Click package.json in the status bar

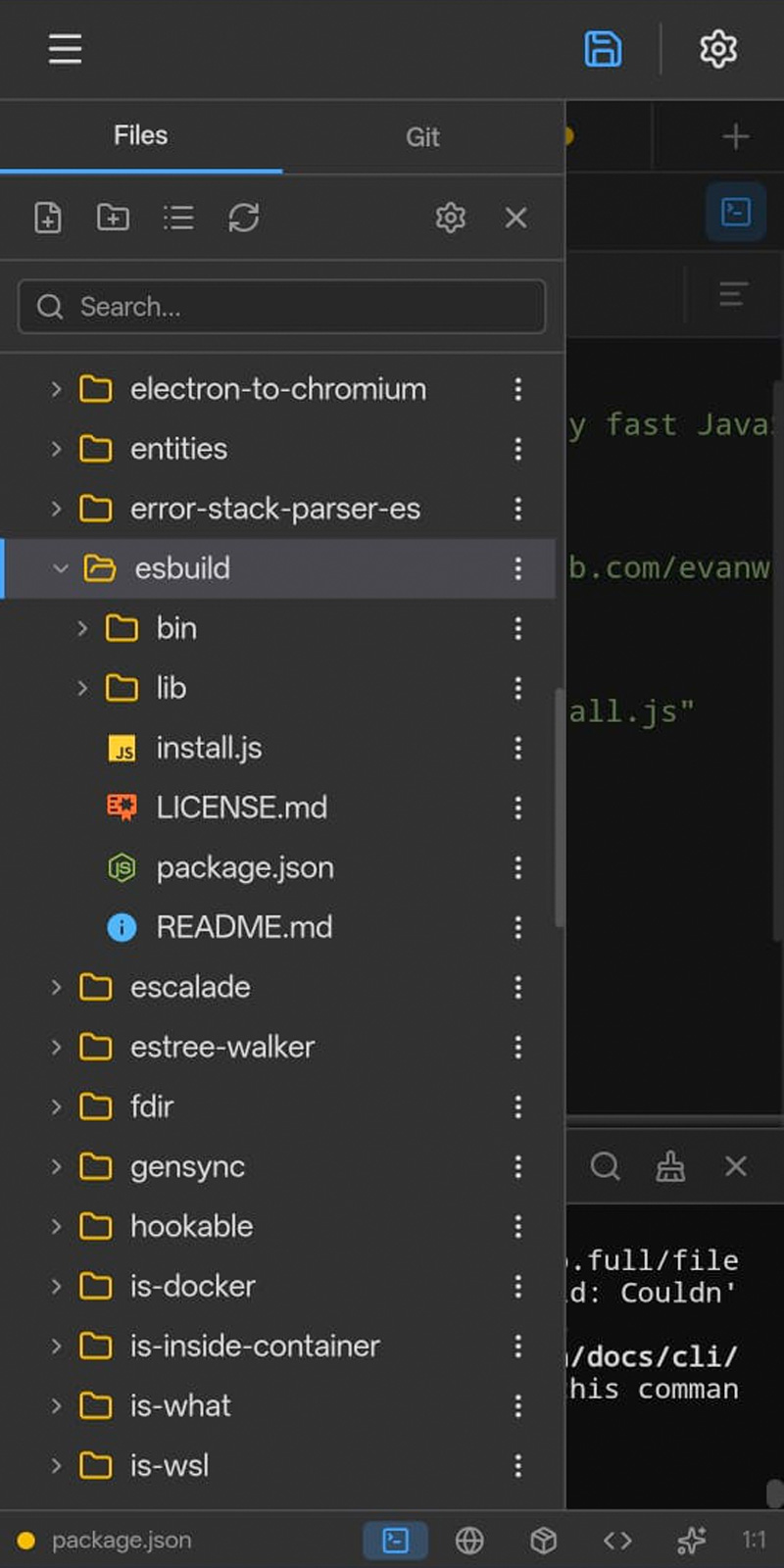pyautogui.click(x=122, y=1541)
